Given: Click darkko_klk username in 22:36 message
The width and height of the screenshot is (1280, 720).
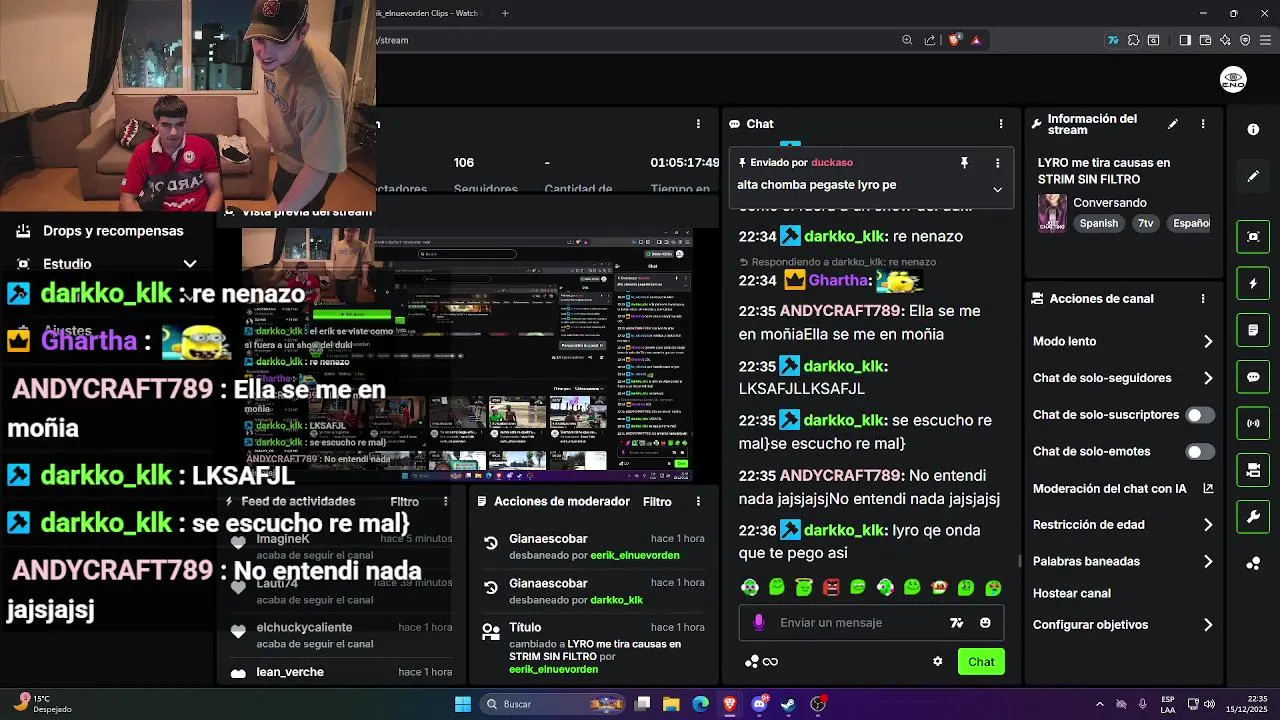Looking at the screenshot, I should (844, 530).
